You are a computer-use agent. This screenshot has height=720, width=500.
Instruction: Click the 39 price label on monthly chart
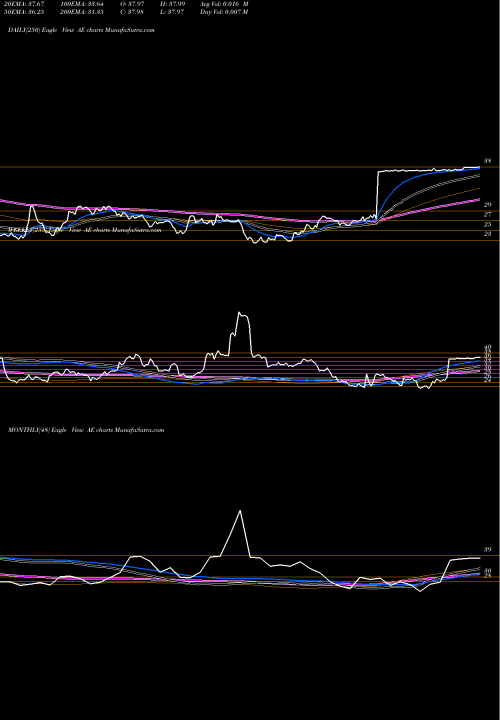[488, 549]
